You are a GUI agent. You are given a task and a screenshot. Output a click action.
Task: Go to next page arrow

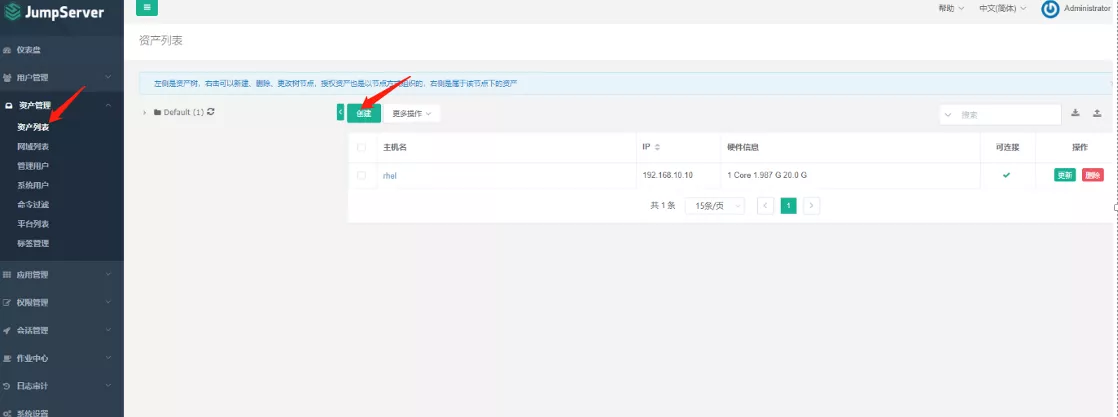pos(812,205)
